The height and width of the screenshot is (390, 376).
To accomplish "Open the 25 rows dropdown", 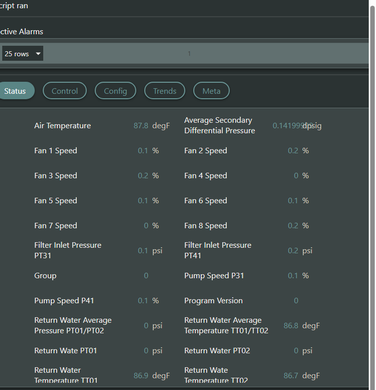I will (22, 54).
